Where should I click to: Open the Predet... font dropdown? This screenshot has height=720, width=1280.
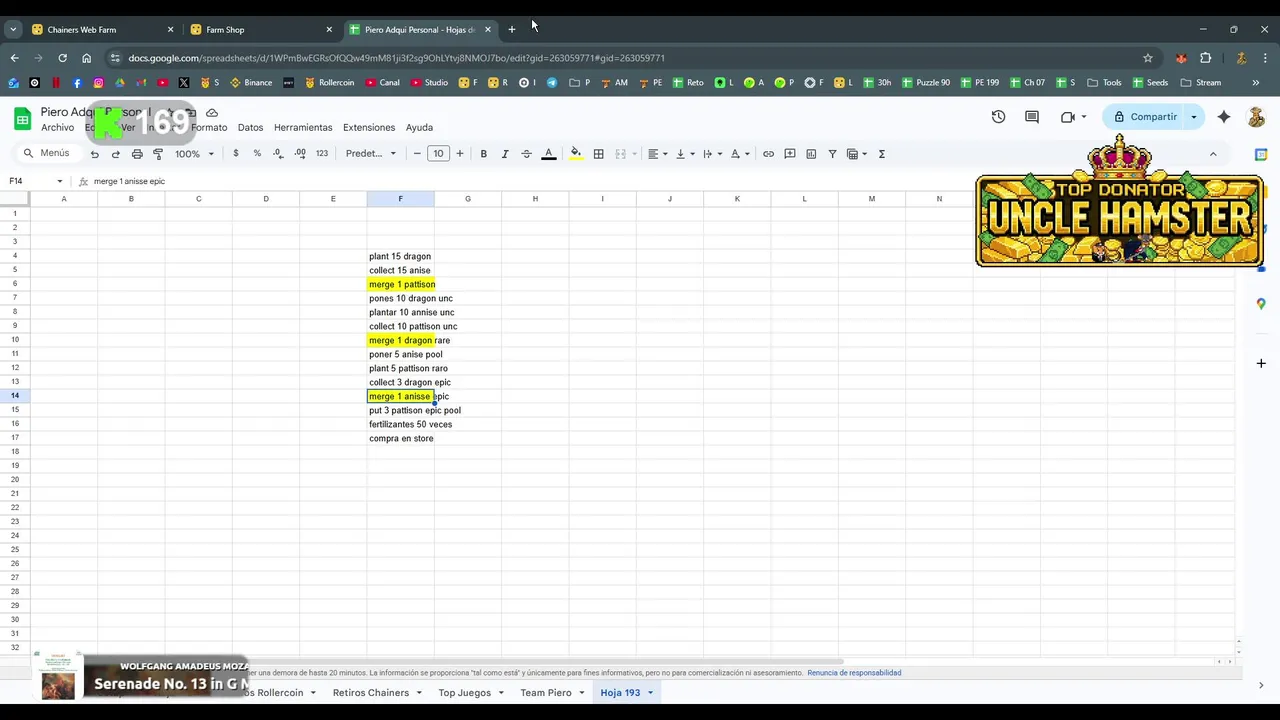371,154
